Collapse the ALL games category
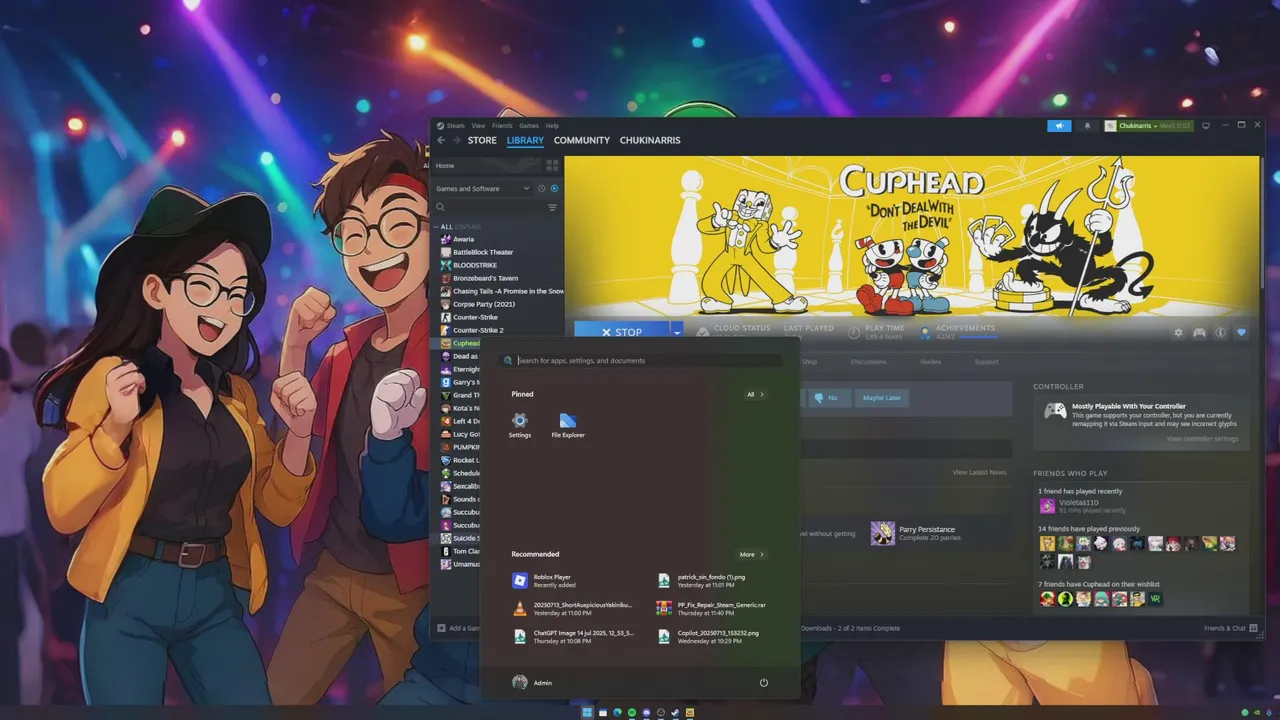Image resolution: width=1280 pixels, height=720 pixels. tap(437, 227)
